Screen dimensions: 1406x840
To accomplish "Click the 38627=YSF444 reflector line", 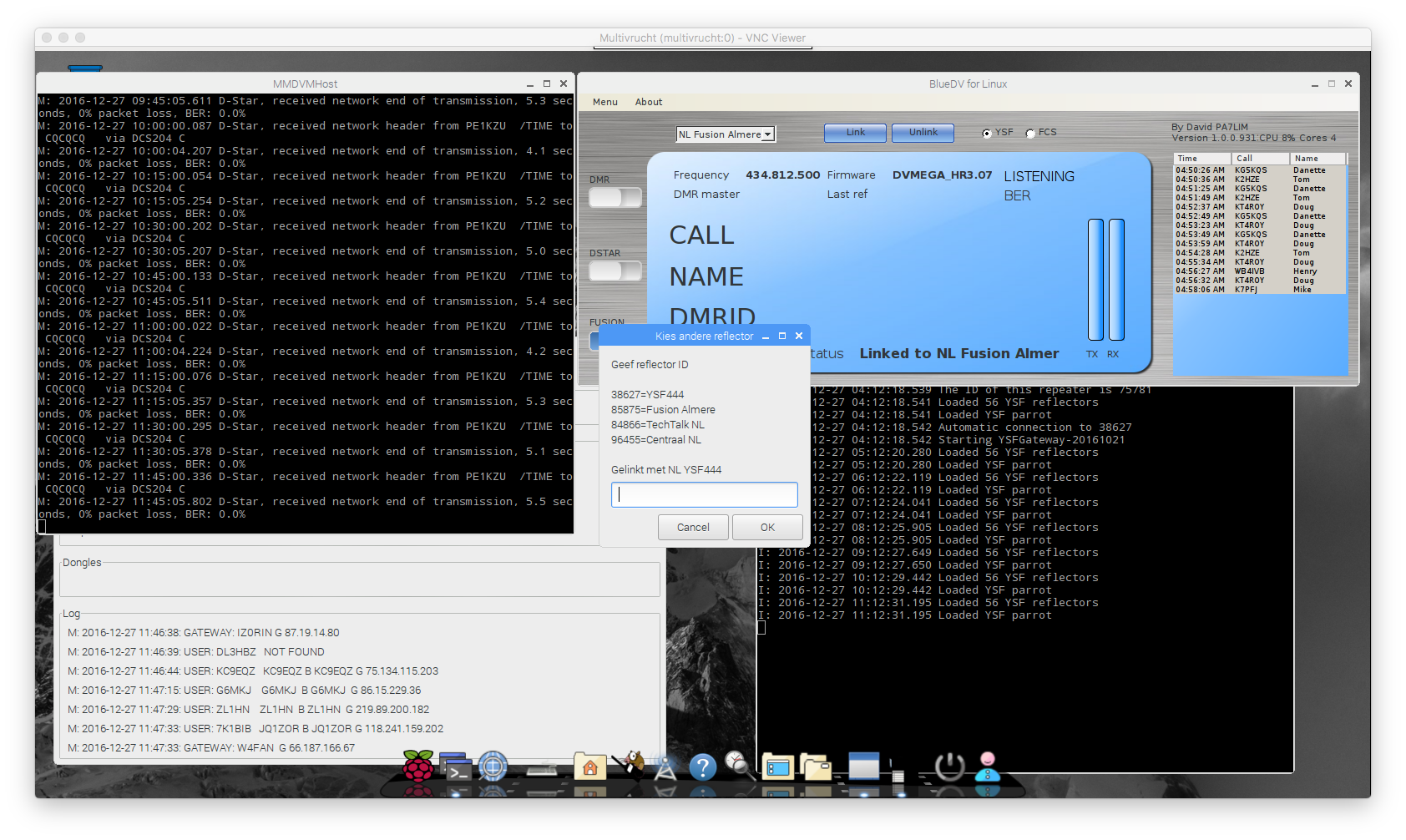I will pyautogui.click(x=648, y=395).
